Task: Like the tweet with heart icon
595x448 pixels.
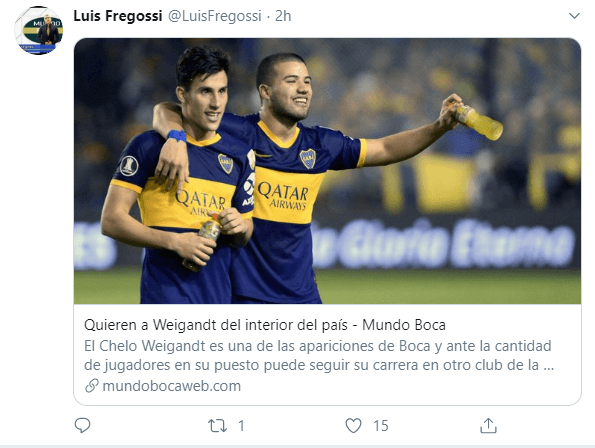Action: [353, 426]
